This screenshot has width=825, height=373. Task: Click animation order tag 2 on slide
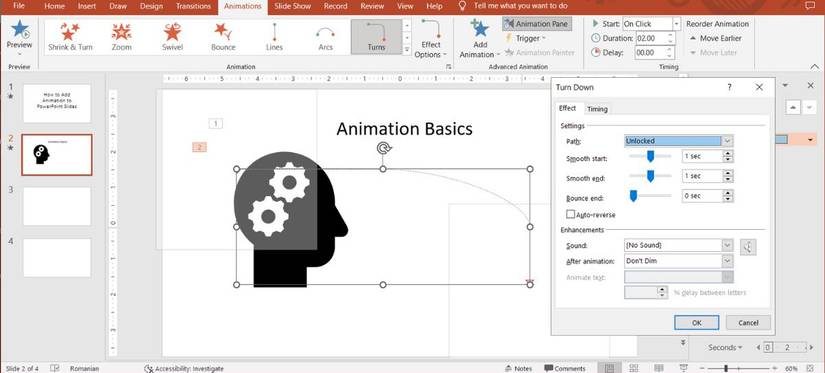pyautogui.click(x=199, y=147)
